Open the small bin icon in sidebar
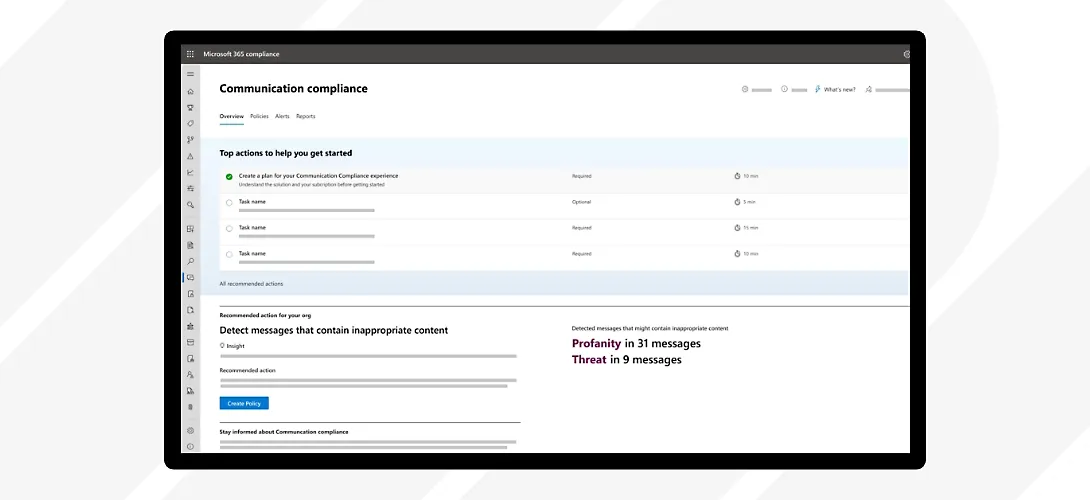Screen dimensions: 1090x500 pos(190,407)
